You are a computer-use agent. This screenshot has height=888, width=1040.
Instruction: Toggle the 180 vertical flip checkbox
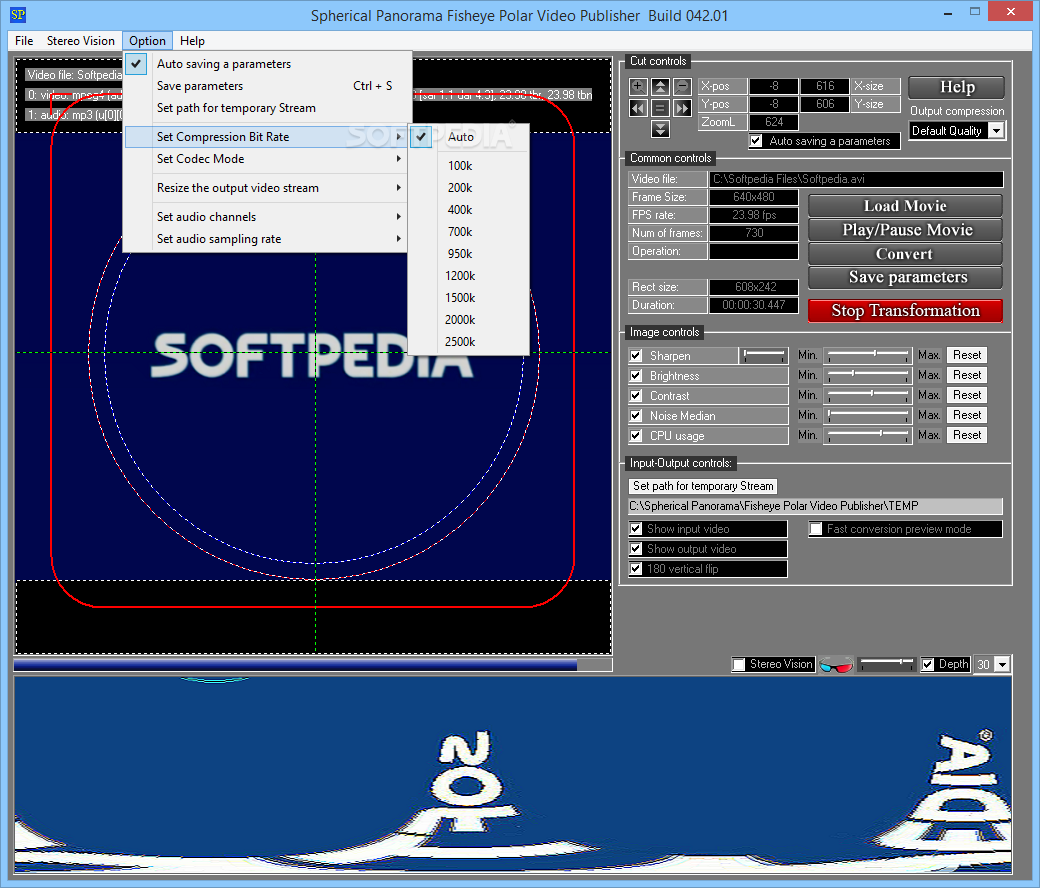click(x=635, y=568)
